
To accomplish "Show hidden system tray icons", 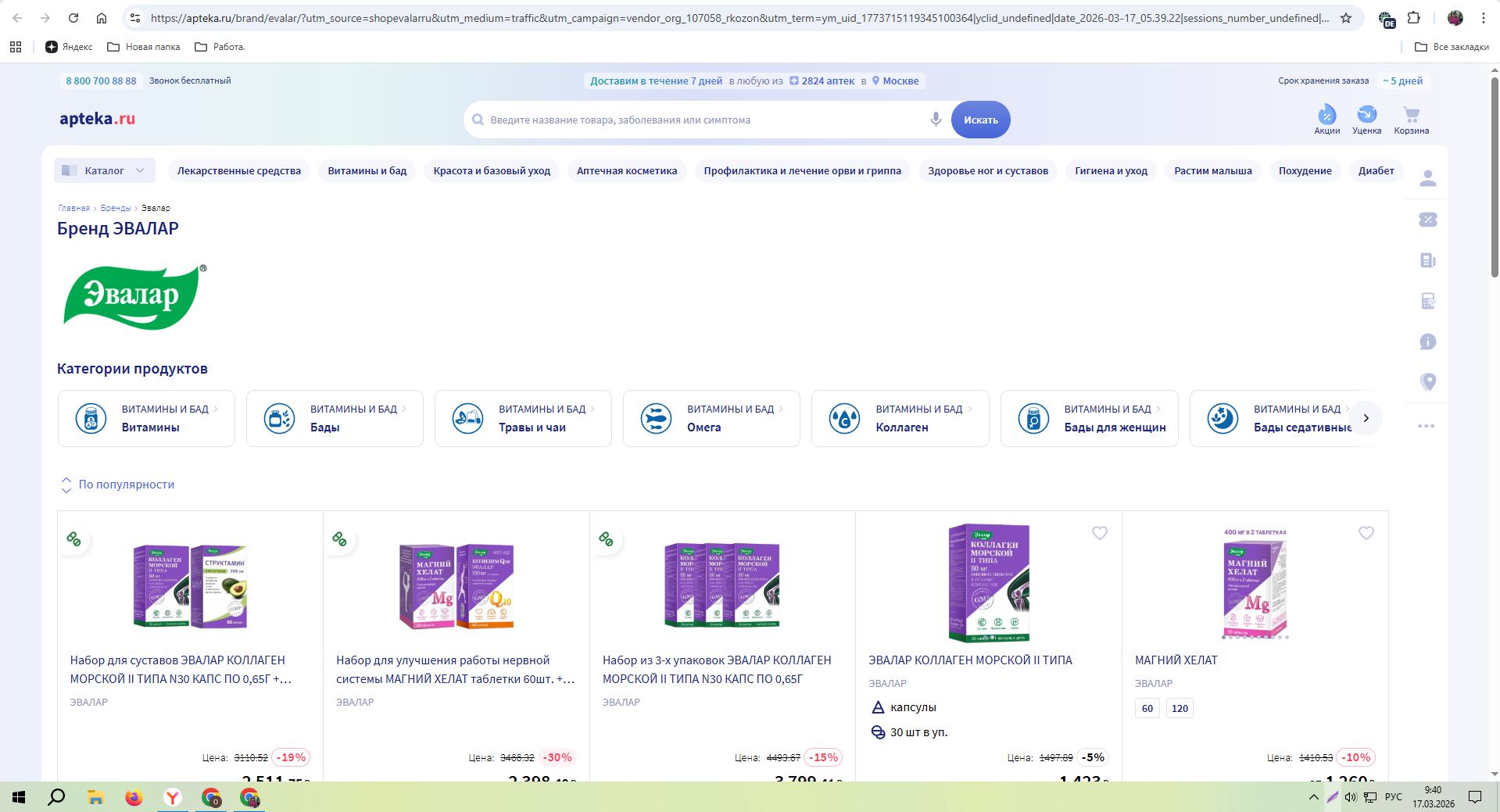I will (1313, 797).
